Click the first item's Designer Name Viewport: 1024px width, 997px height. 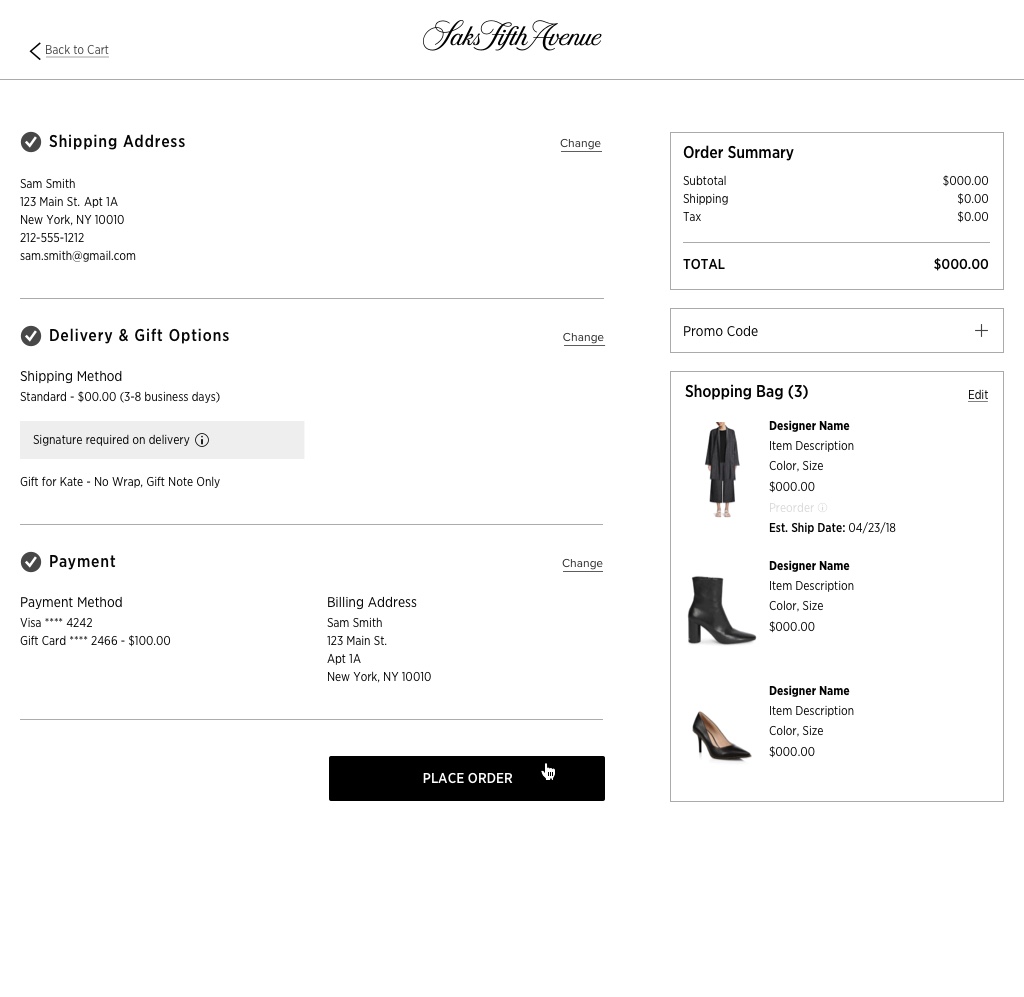click(809, 426)
